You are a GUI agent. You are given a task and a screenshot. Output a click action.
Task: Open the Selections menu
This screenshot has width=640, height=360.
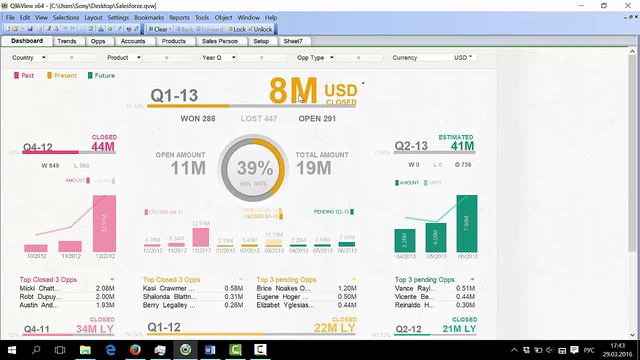(66, 18)
